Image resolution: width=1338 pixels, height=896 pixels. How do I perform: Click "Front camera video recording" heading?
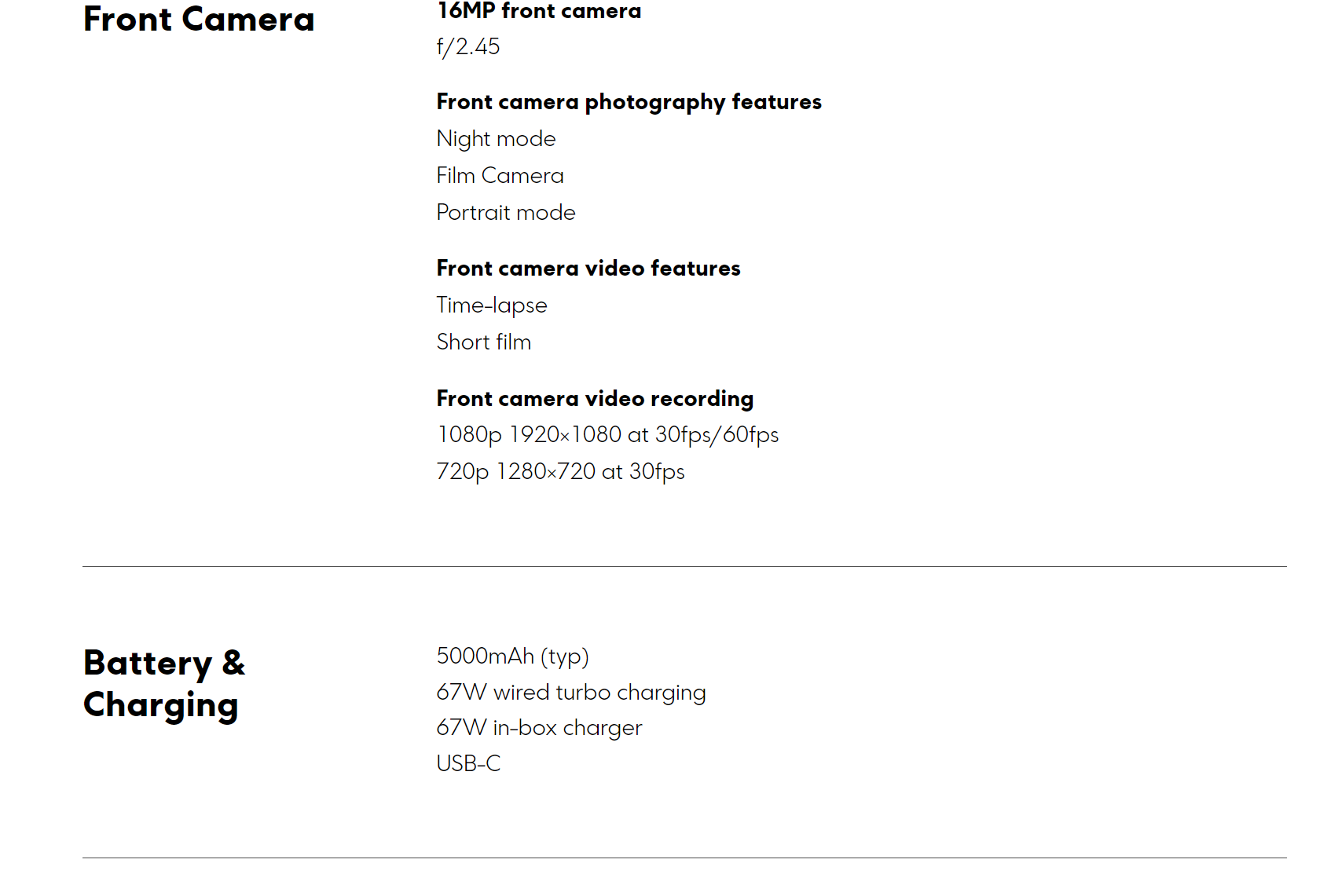click(595, 399)
